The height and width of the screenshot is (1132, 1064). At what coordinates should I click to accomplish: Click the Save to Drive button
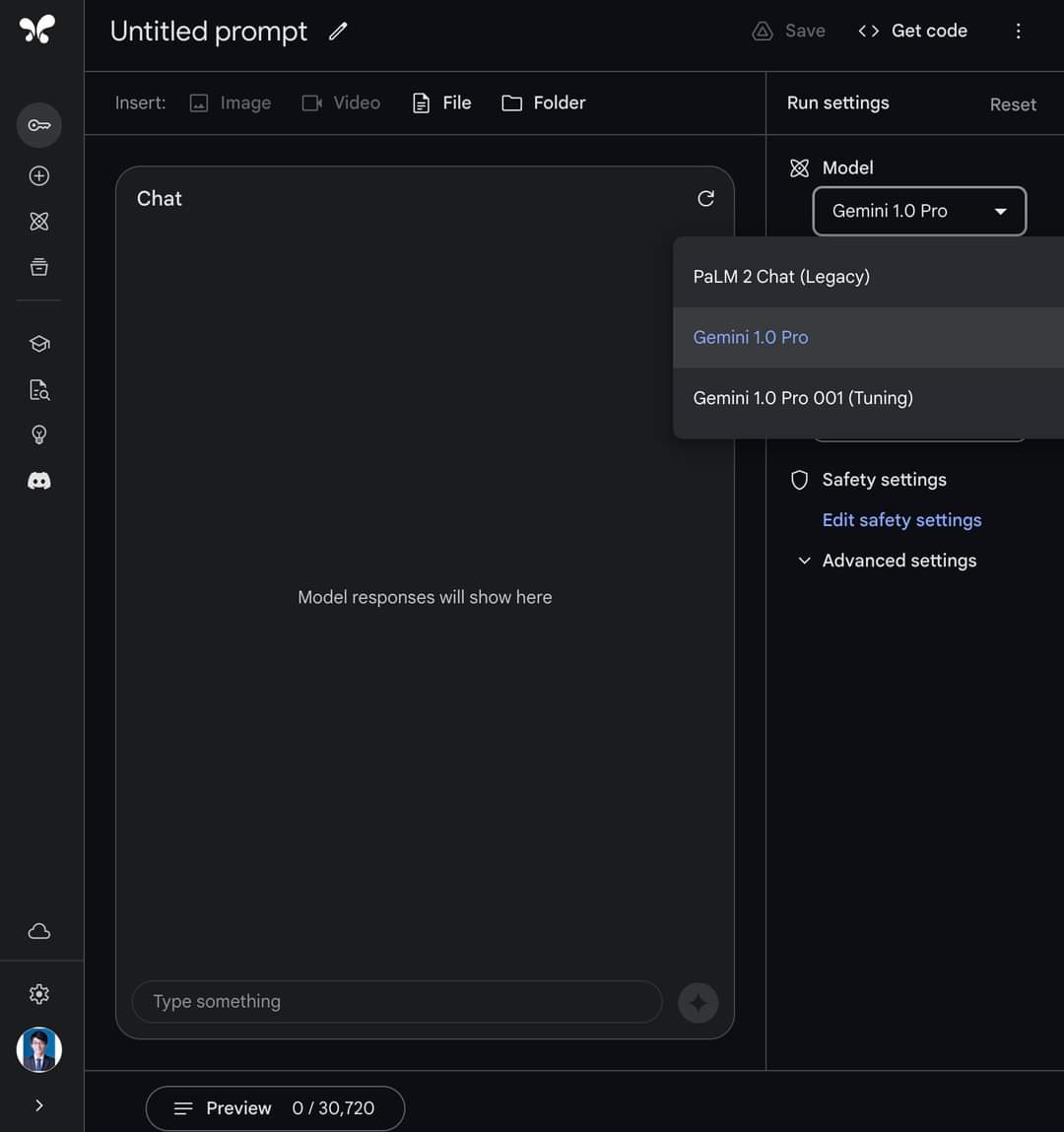pyautogui.click(x=789, y=32)
